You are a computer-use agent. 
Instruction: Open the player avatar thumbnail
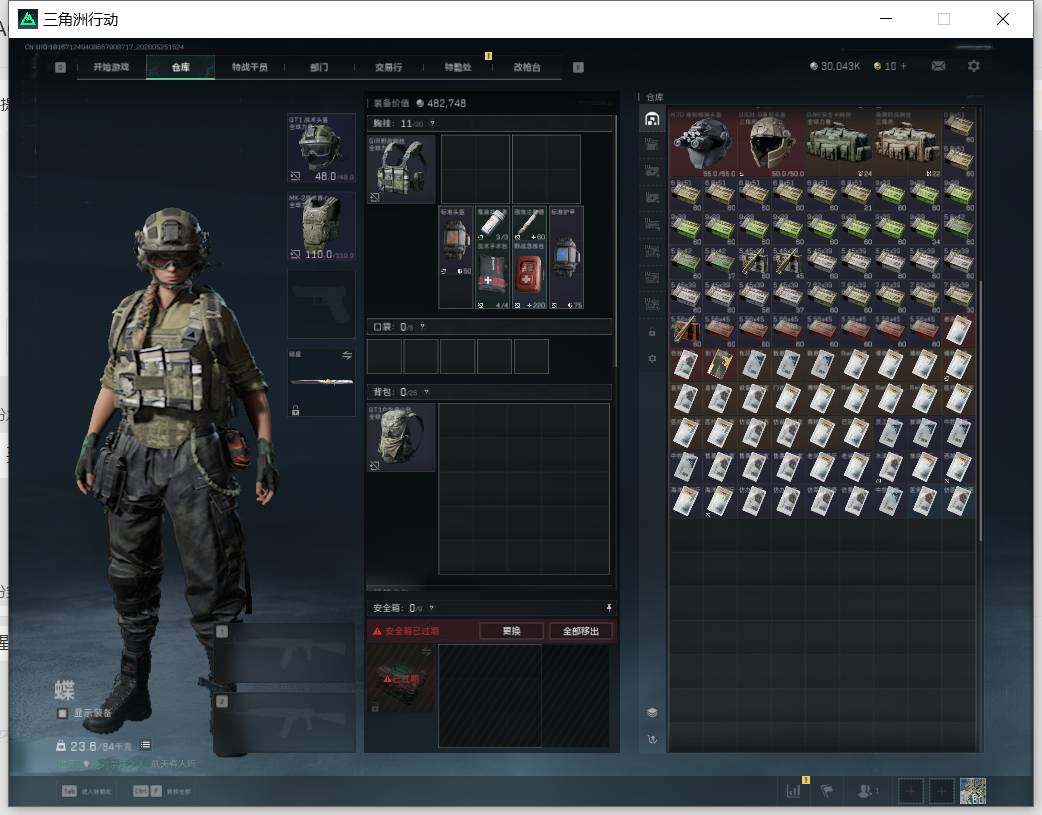(972, 790)
